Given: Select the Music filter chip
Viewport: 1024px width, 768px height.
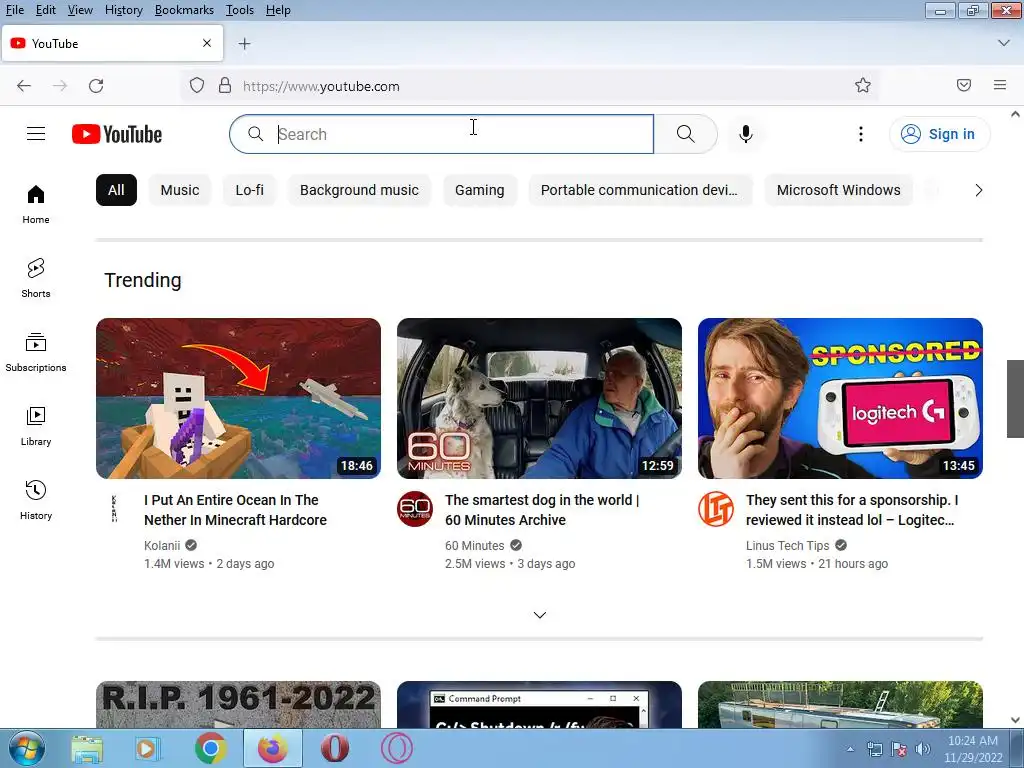Looking at the screenshot, I should (x=180, y=190).
